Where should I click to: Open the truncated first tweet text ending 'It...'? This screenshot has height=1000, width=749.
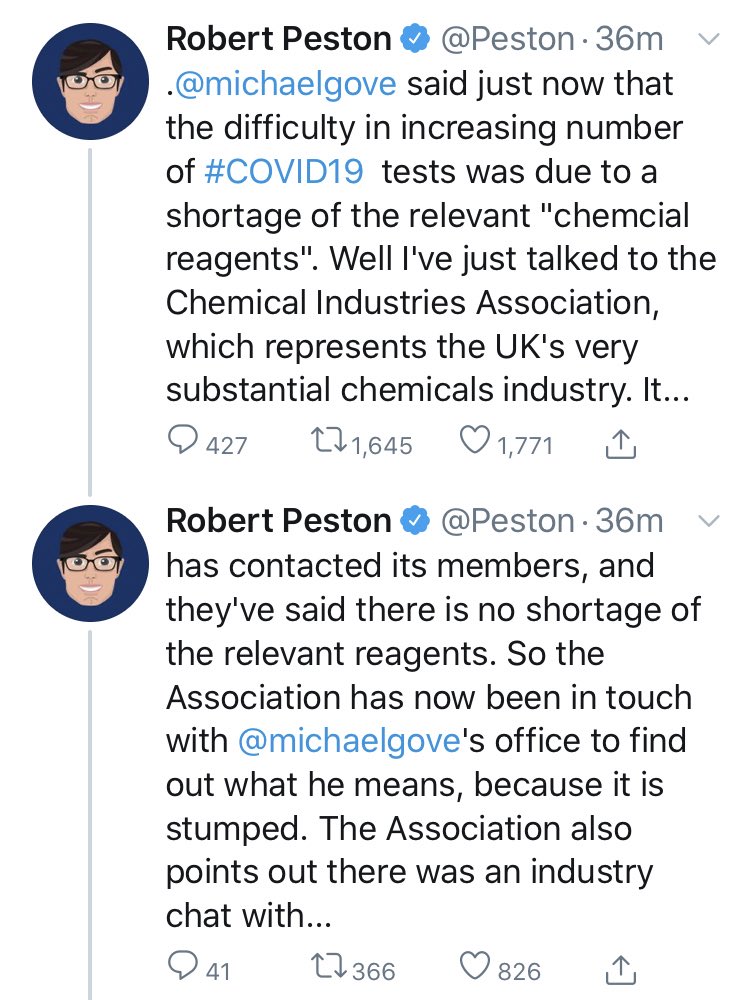(x=440, y=237)
